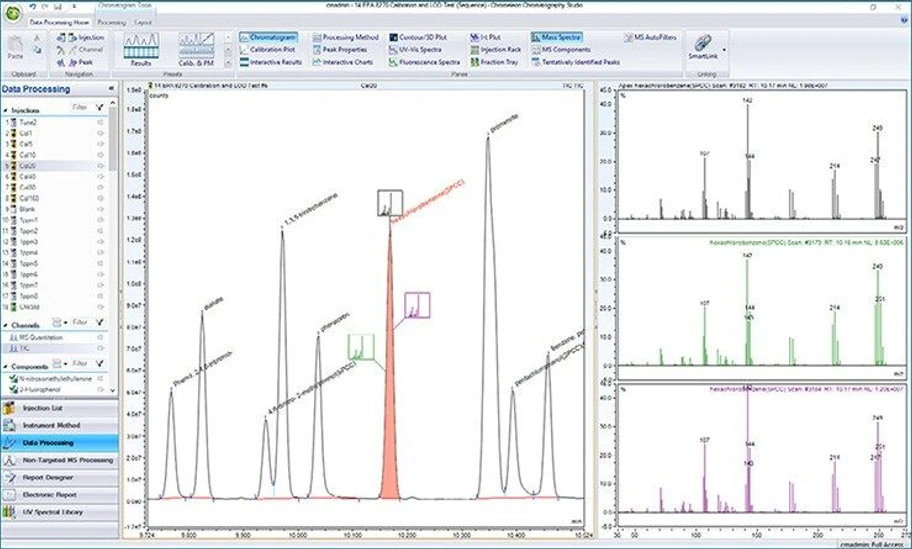
Task: Toggle the pin icon beside Tune2 injection
Action: pos(100,123)
